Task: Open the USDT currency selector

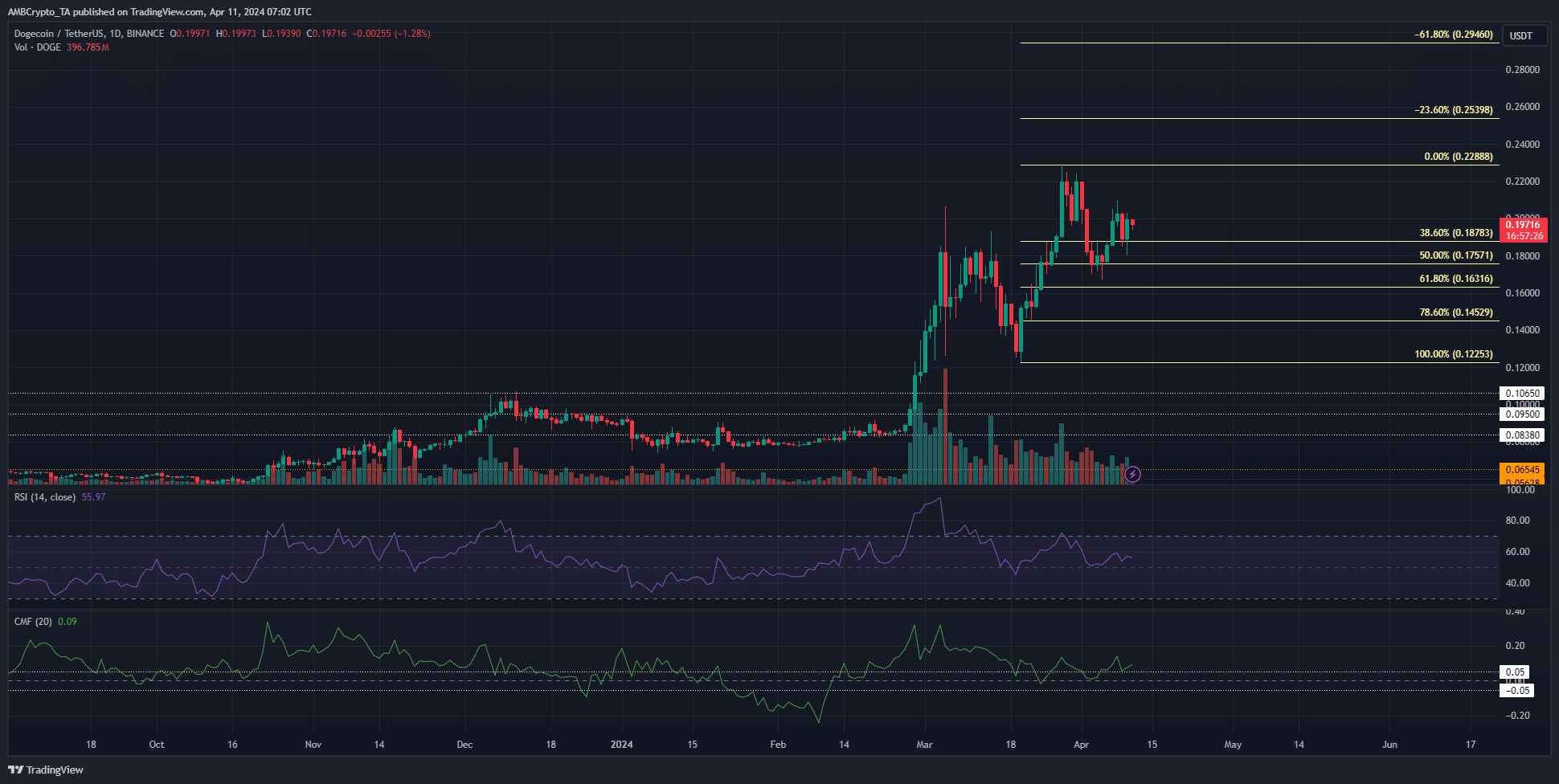Action: pyautogui.click(x=1524, y=35)
